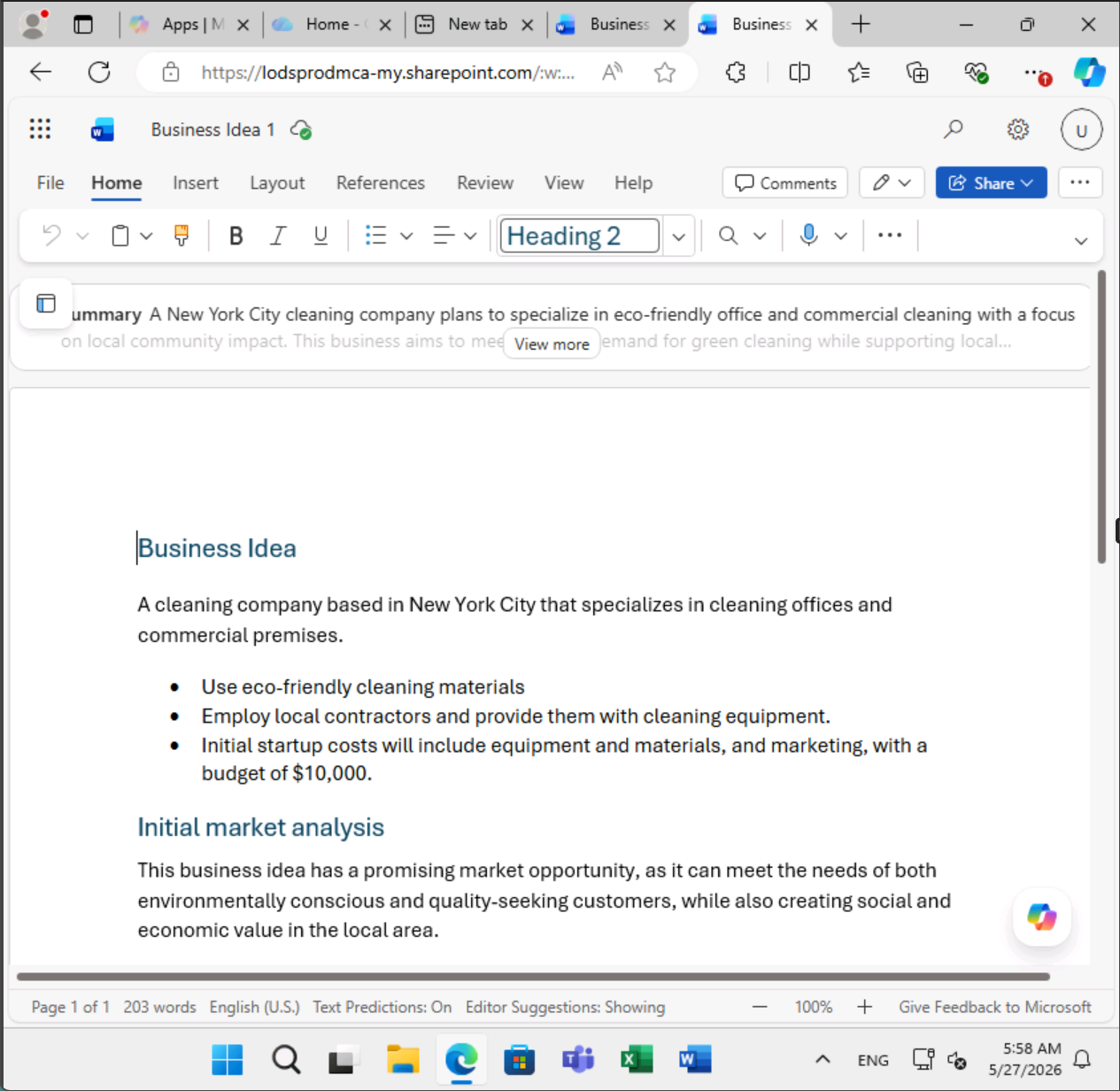1120x1091 pixels.
Task: Click View more in summary
Action: [x=552, y=344]
